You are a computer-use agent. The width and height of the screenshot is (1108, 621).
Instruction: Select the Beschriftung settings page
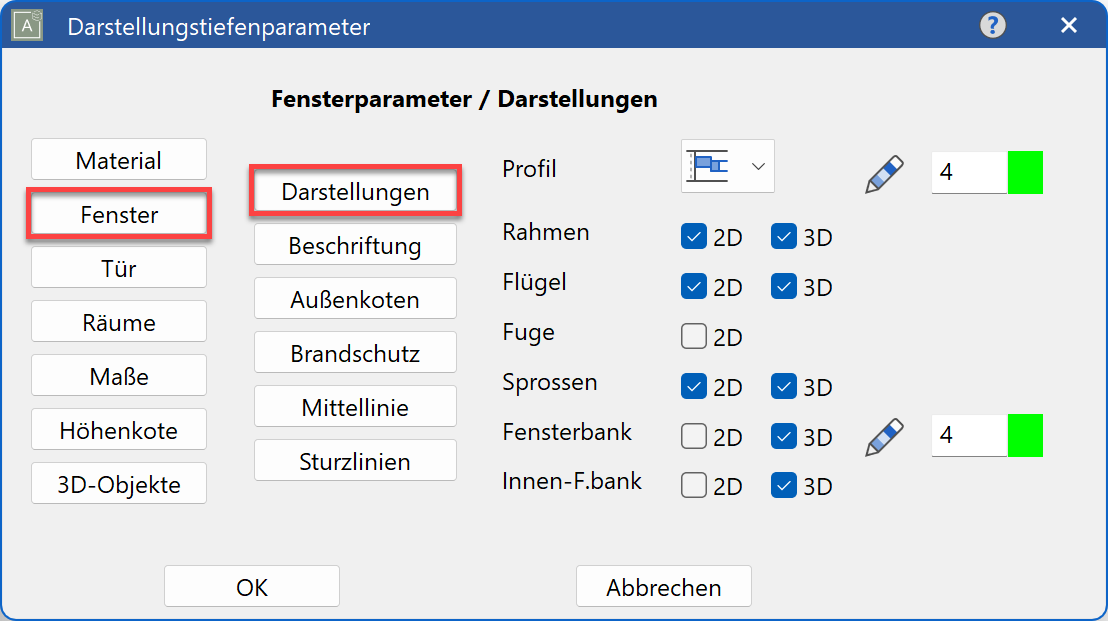tap(355, 244)
